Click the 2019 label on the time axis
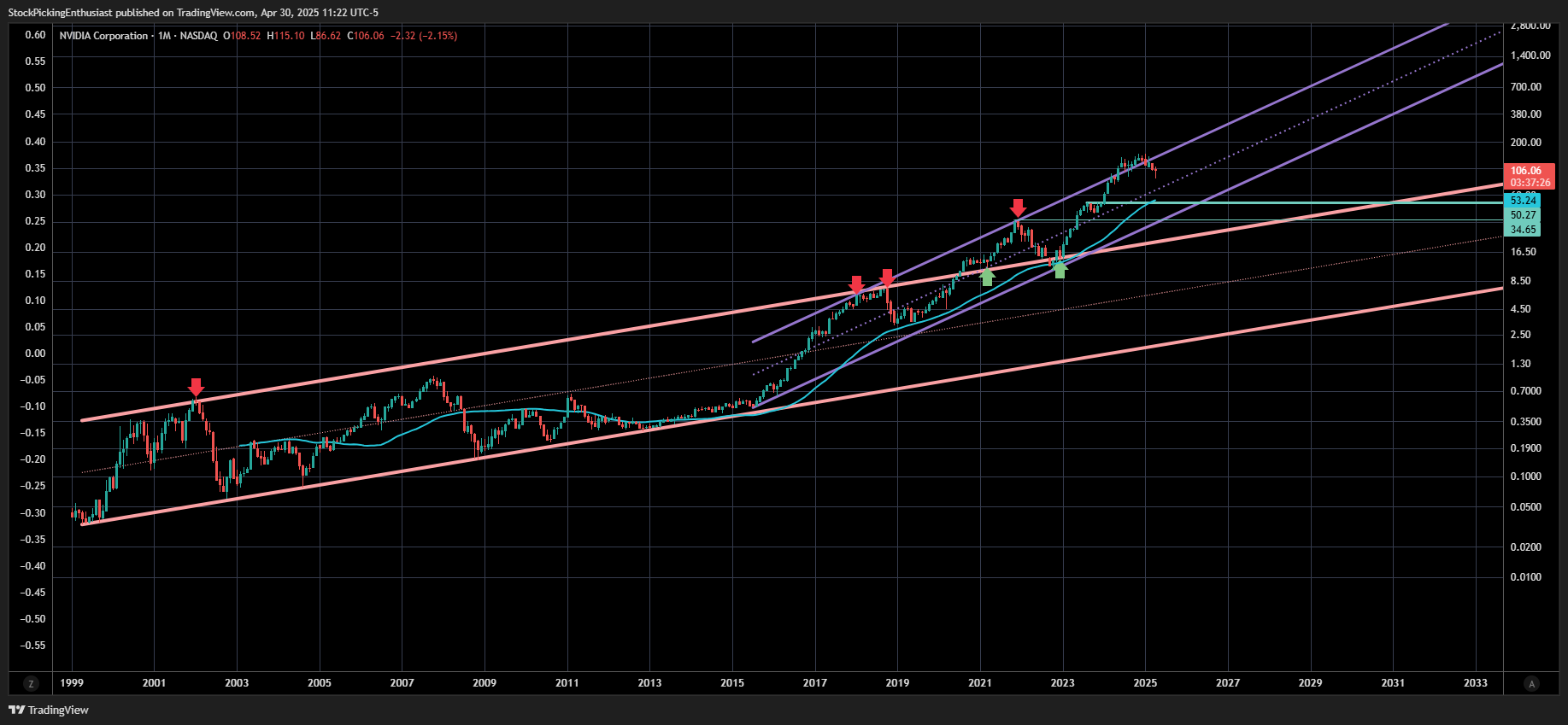The height and width of the screenshot is (725, 1568). [x=897, y=683]
